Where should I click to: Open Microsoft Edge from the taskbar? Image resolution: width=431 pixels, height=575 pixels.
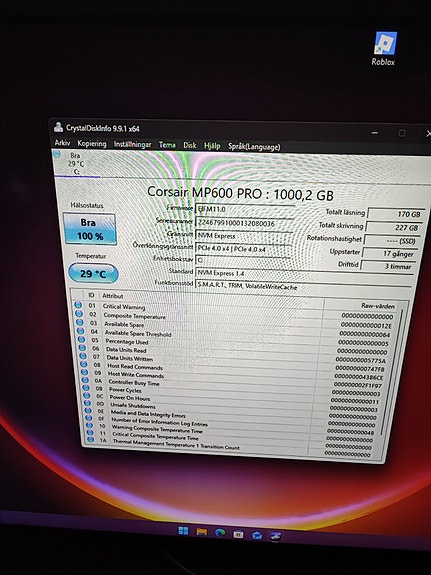point(220,533)
